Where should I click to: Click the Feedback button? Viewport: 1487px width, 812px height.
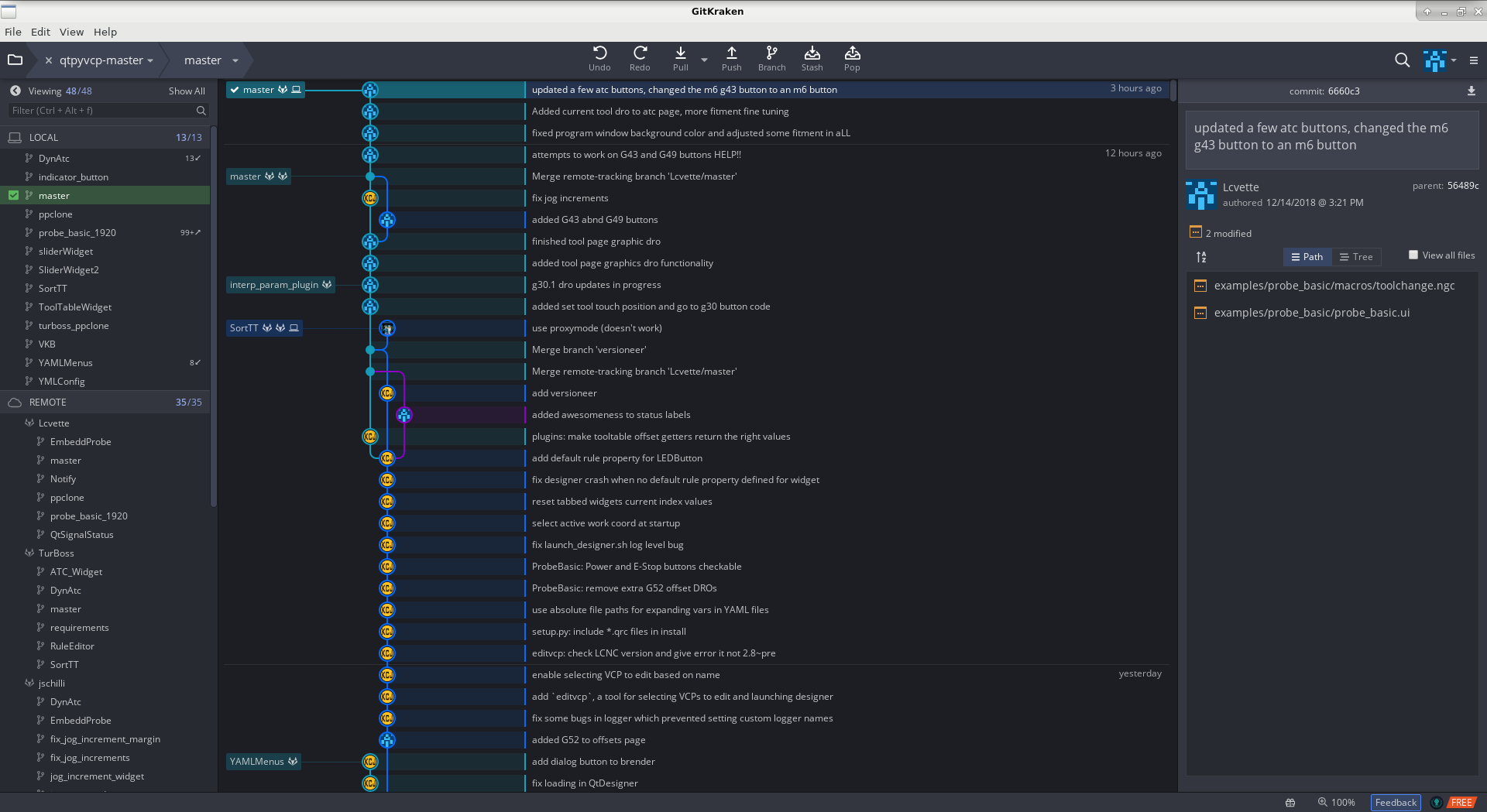coord(1396,802)
